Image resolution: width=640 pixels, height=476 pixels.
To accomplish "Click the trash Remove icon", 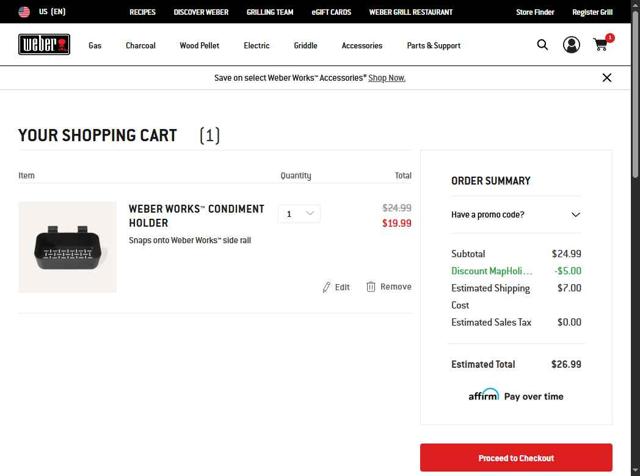I will pos(371,287).
